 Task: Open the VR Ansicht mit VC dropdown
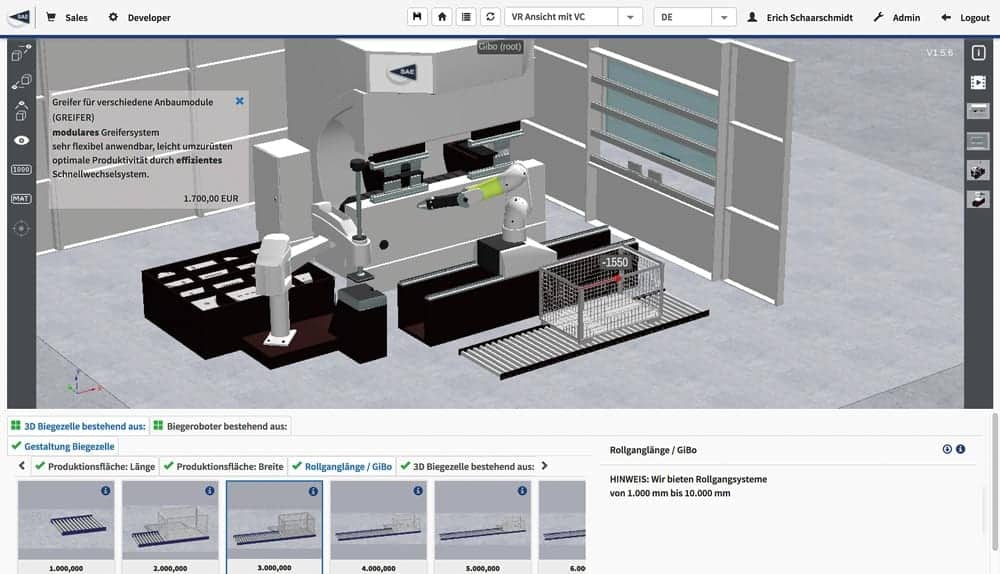pos(573,17)
